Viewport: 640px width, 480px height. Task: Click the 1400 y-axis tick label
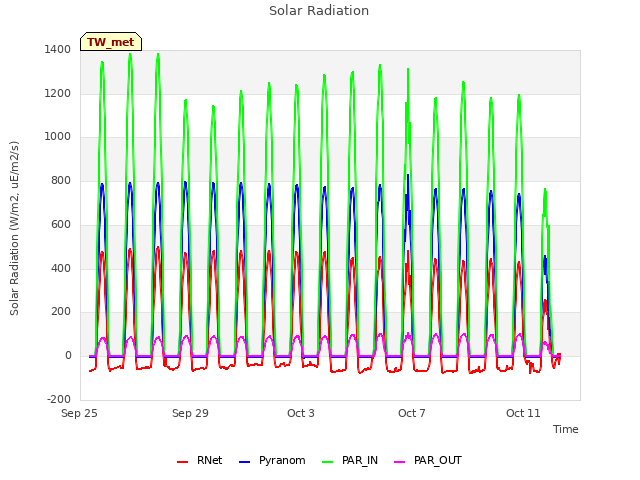[x=58, y=49]
